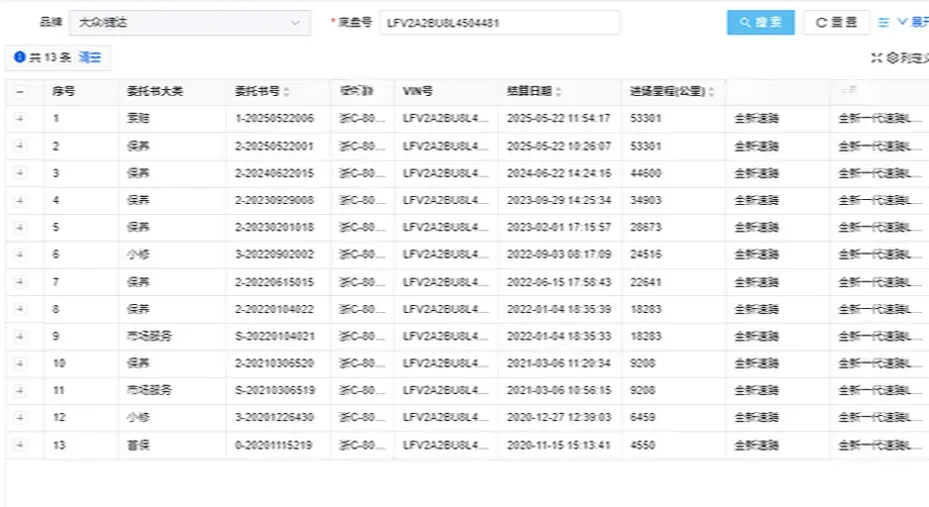Expand row 12 with 委托书号 3-20201226430
Image resolution: width=929 pixels, height=507 pixels.
[20, 418]
